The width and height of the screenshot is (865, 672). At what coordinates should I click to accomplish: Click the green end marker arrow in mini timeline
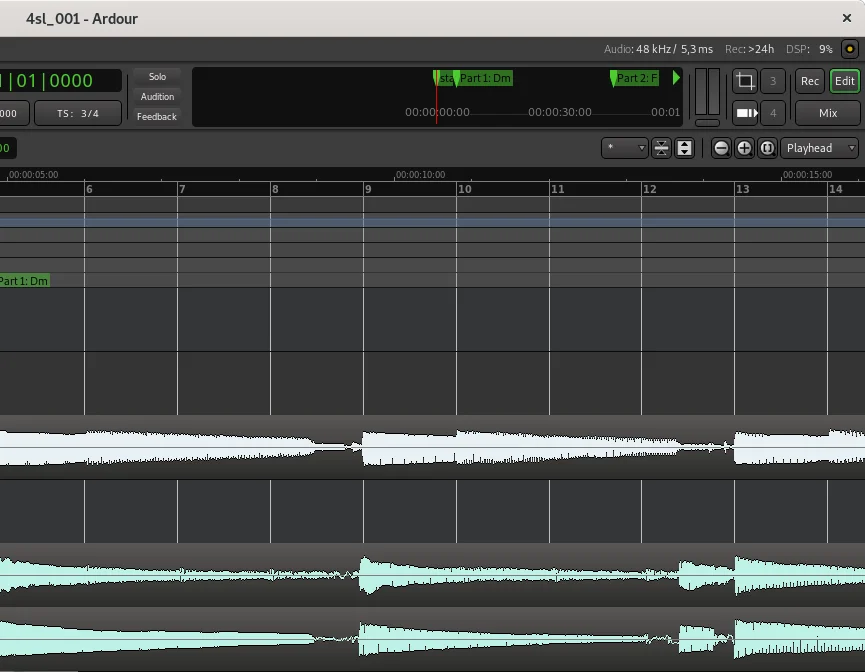tap(676, 78)
